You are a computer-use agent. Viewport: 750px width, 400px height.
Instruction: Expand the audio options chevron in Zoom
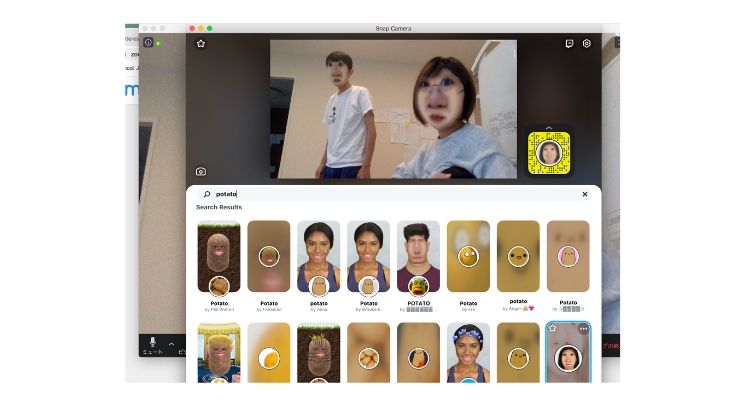(x=171, y=344)
